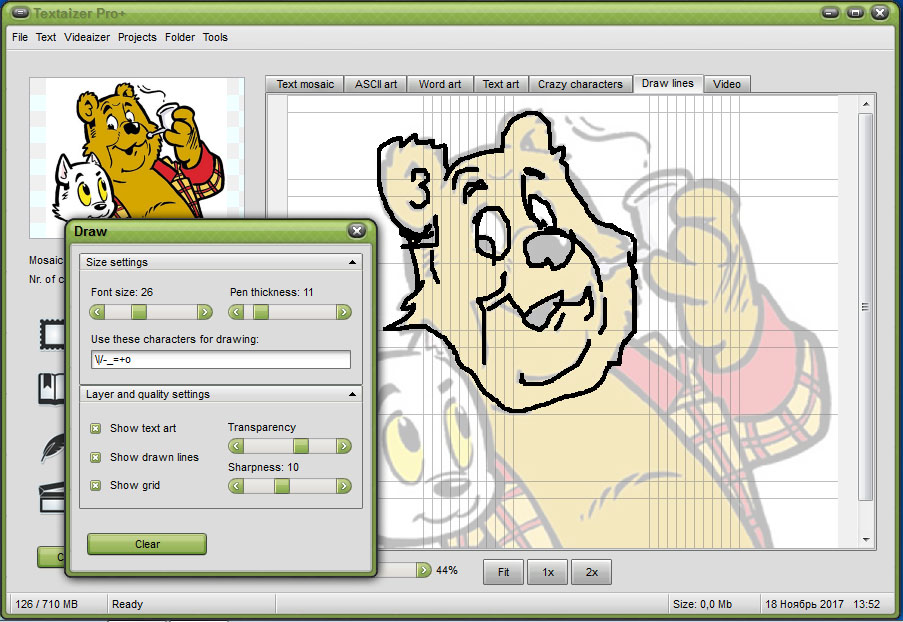The width and height of the screenshot is (903, 622).
Task: Click the 126 / 710 MB memory status
Action: 47,604
